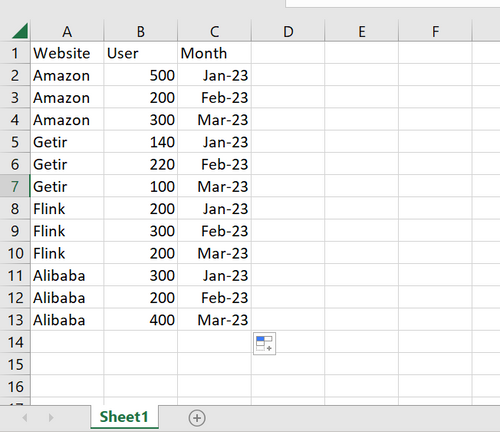Click the User header cell
500x432 pixels.
pos(141,53)
